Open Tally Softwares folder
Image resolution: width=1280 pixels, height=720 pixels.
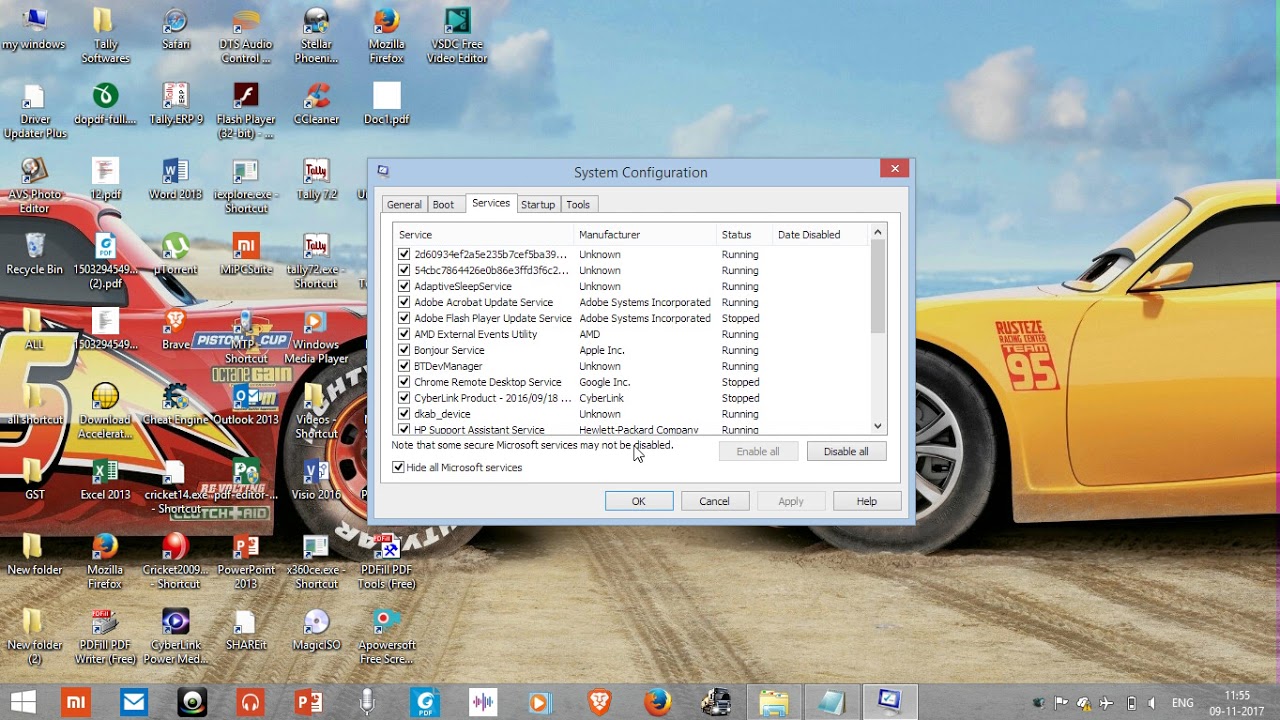105,34
